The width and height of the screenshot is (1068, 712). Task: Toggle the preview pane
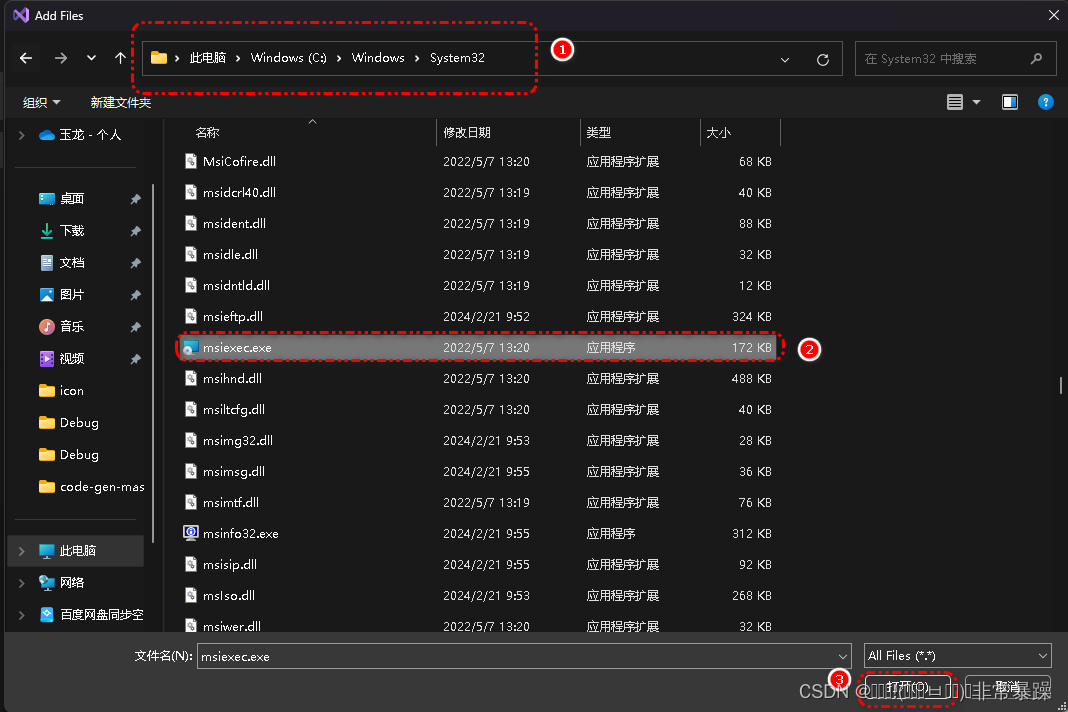(x=1009, y=102)
